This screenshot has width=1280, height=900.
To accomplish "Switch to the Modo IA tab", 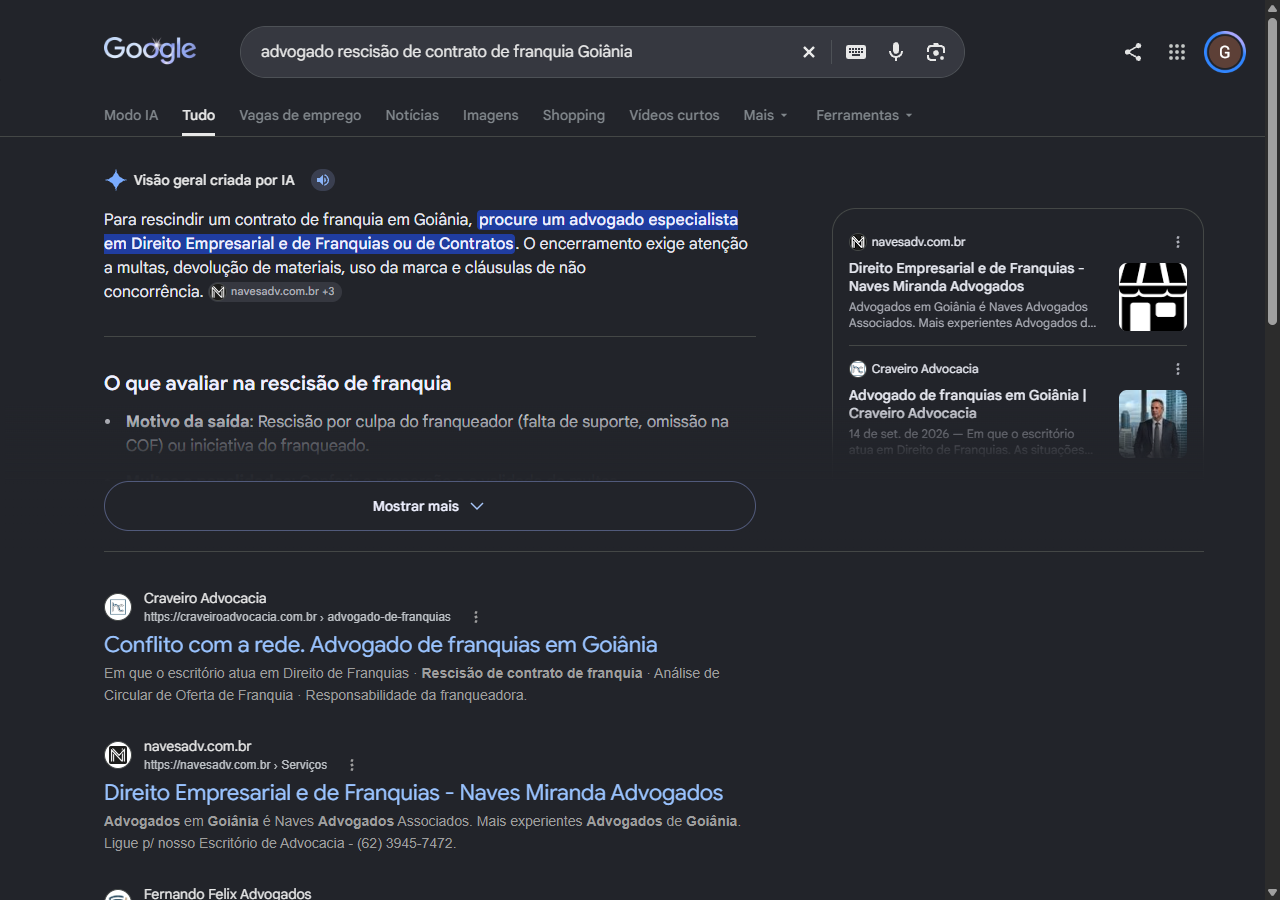I will pyautogui.click(x=131, y=115).
